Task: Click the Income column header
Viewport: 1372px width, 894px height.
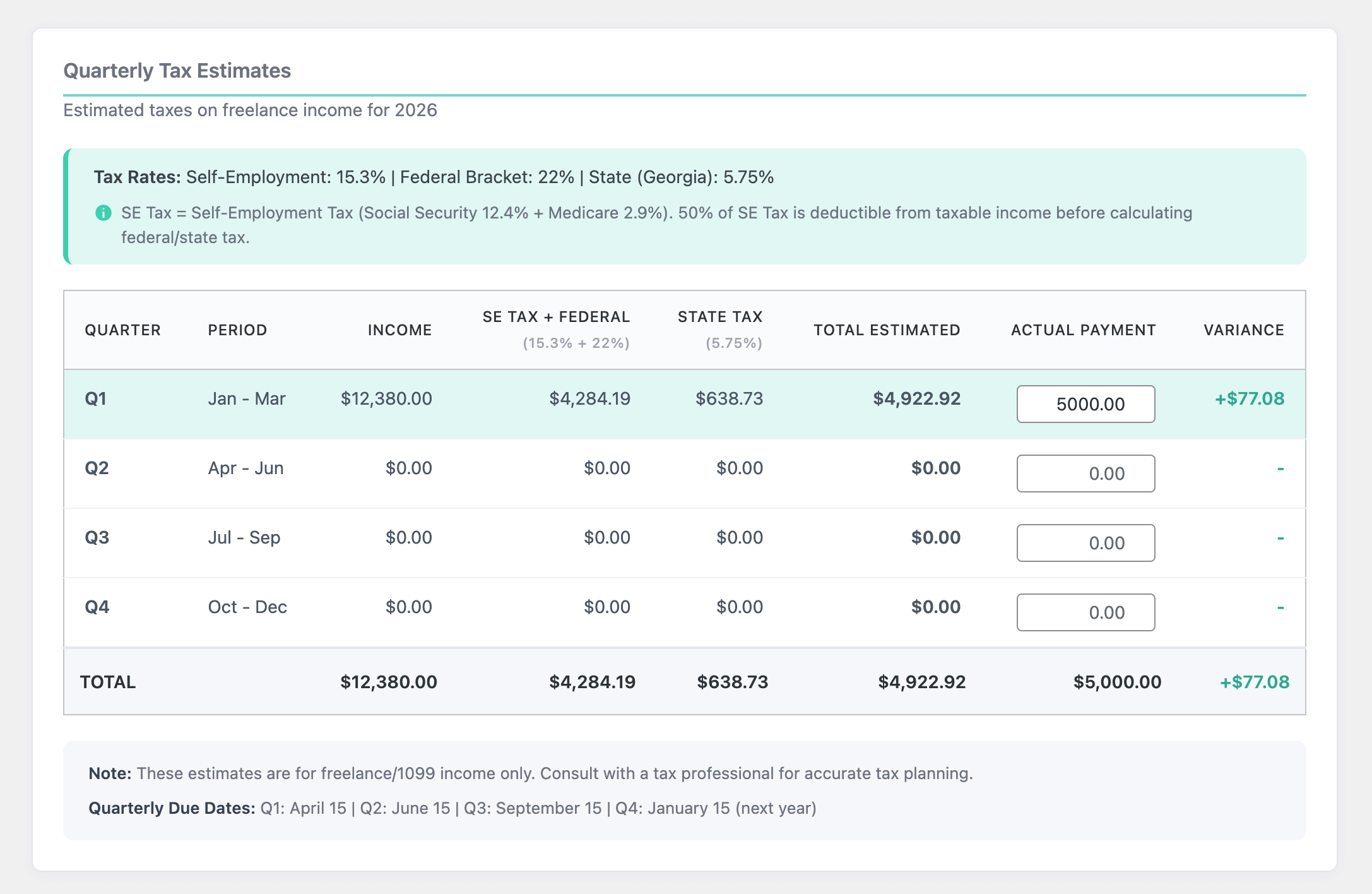Action: (x=399, y=330)
